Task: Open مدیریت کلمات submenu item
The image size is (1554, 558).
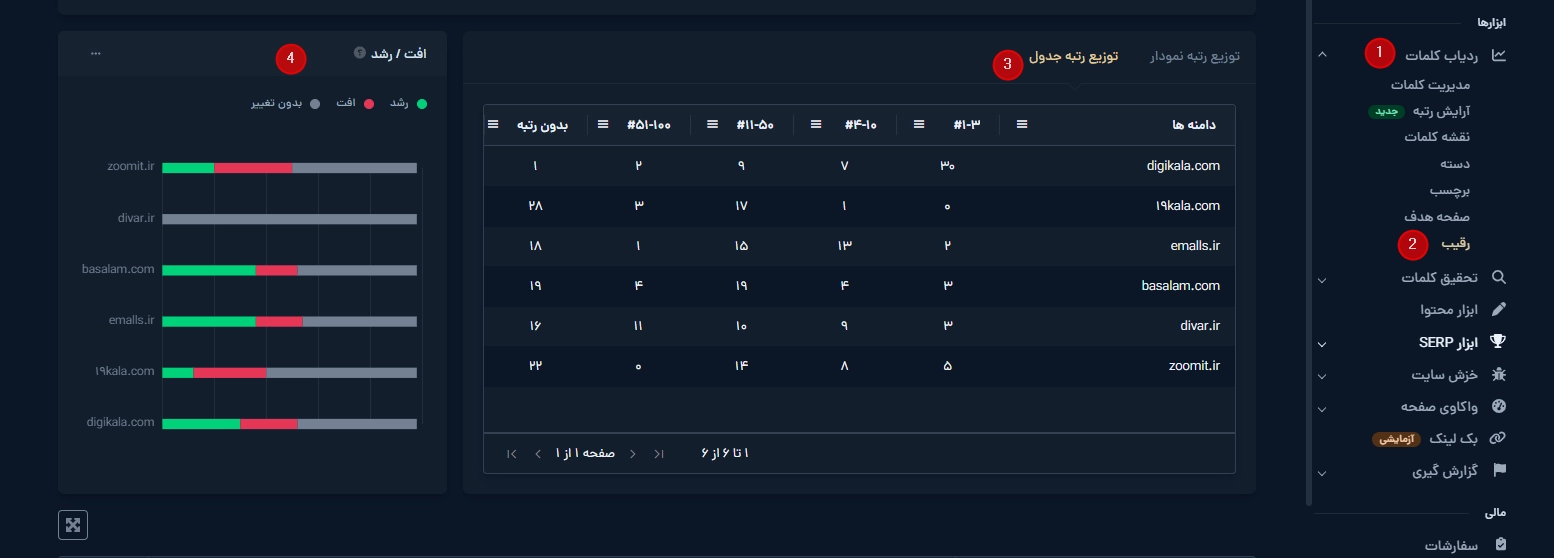Action: (1430, 85)
